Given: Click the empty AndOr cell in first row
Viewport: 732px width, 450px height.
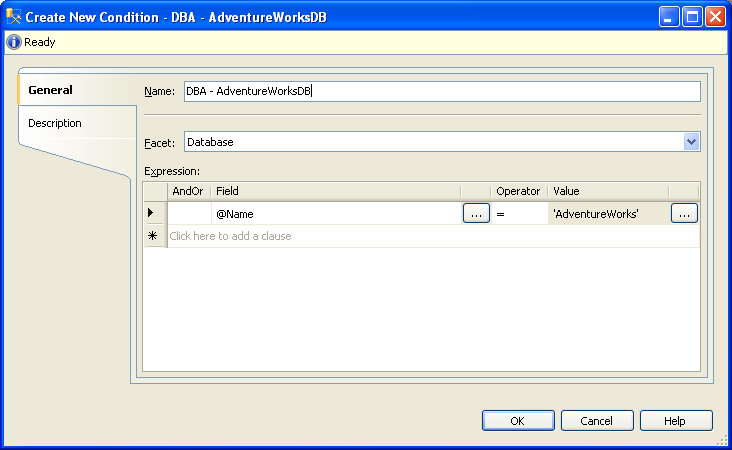Looking at the screenshot, I should pyautogui.click(x=189, y=214).
